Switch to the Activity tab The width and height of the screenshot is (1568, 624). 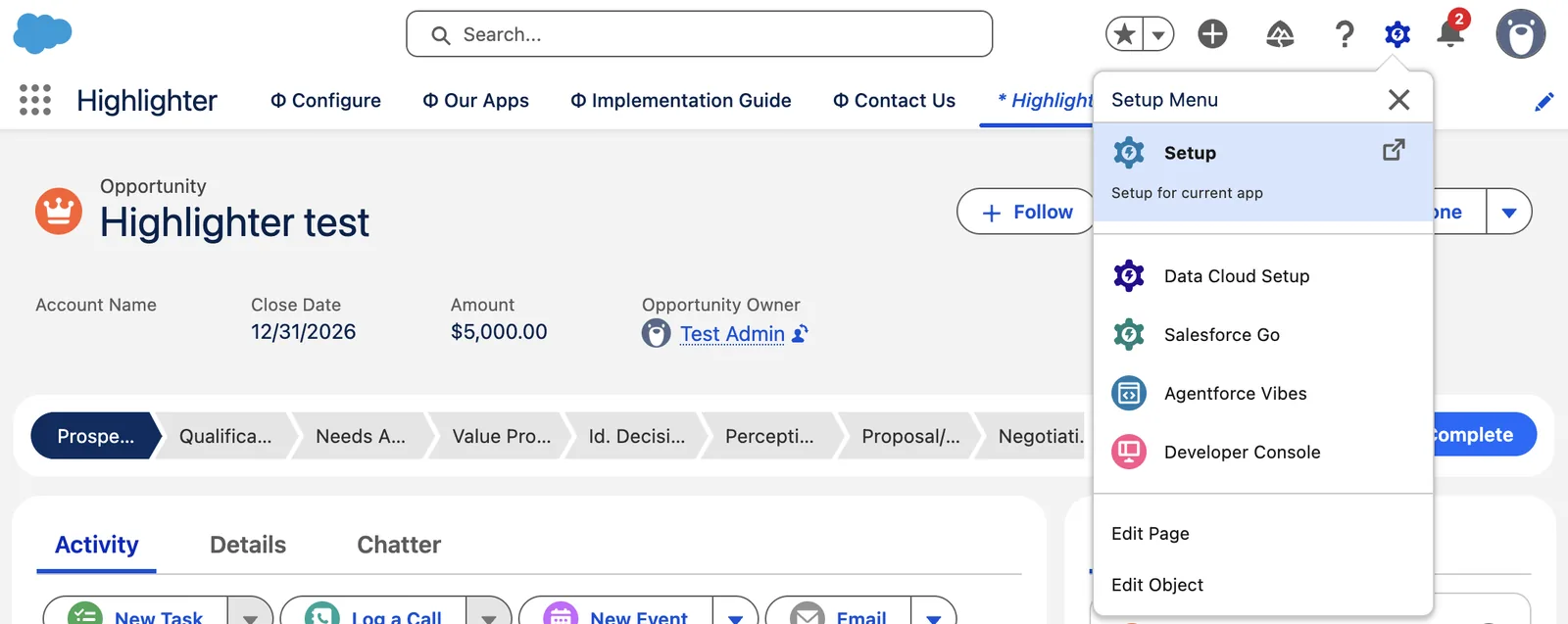coord(96,546)
